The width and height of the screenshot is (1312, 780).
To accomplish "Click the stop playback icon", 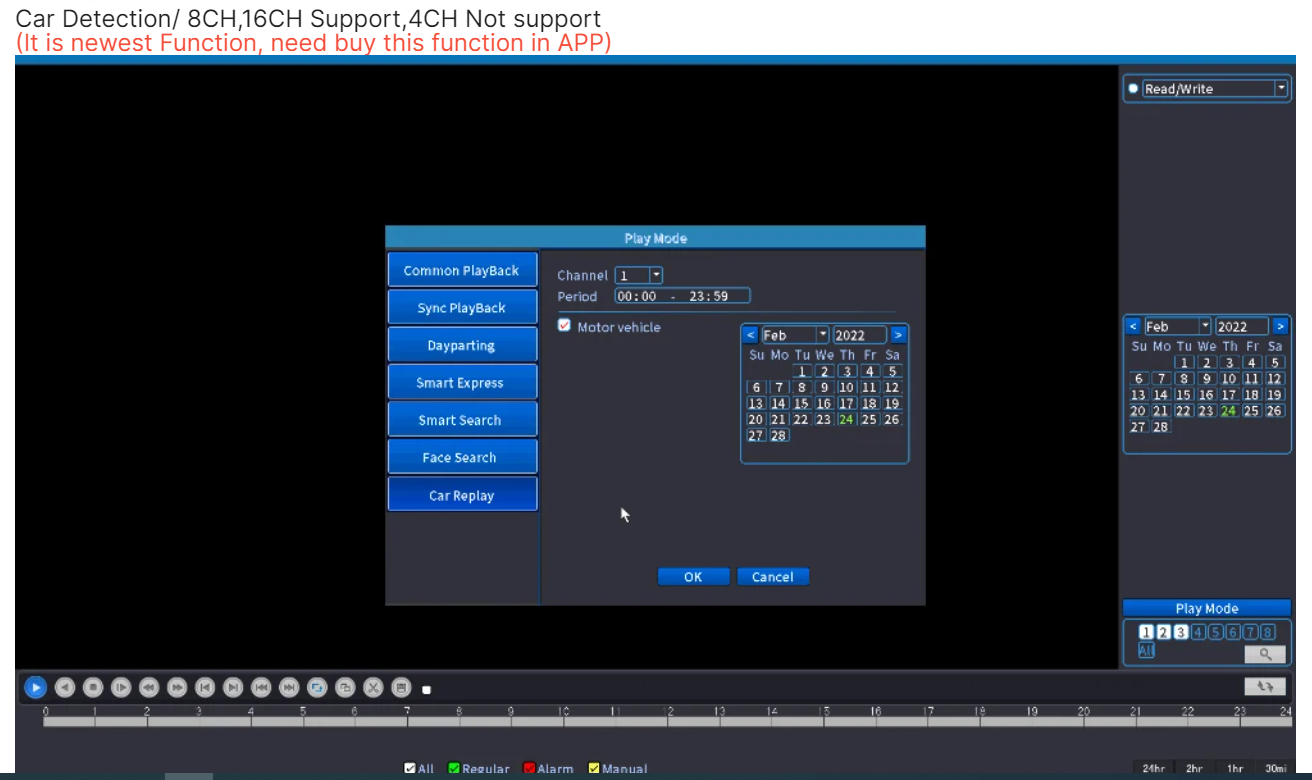I will pyautogui.click(x=93, y=687).
